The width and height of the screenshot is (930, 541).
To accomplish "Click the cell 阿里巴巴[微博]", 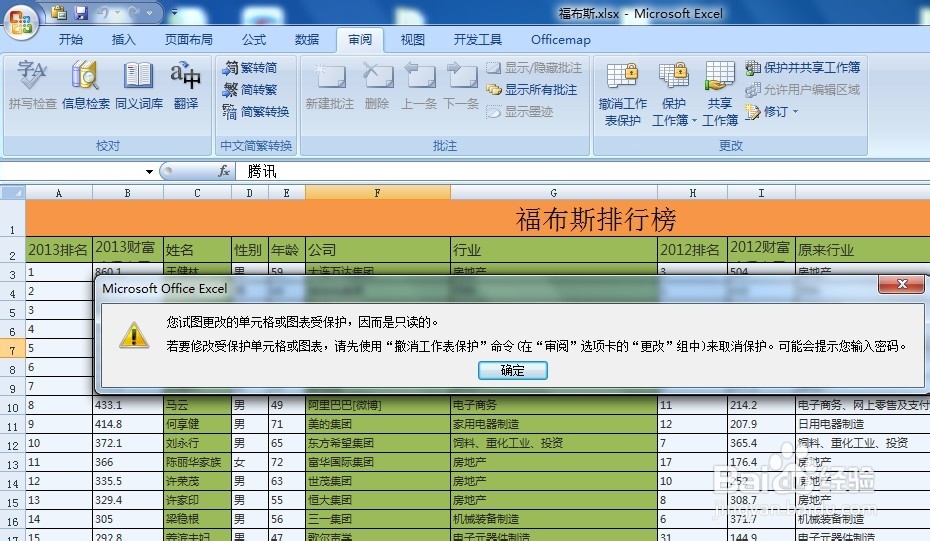I will click(x=378, y=405).
